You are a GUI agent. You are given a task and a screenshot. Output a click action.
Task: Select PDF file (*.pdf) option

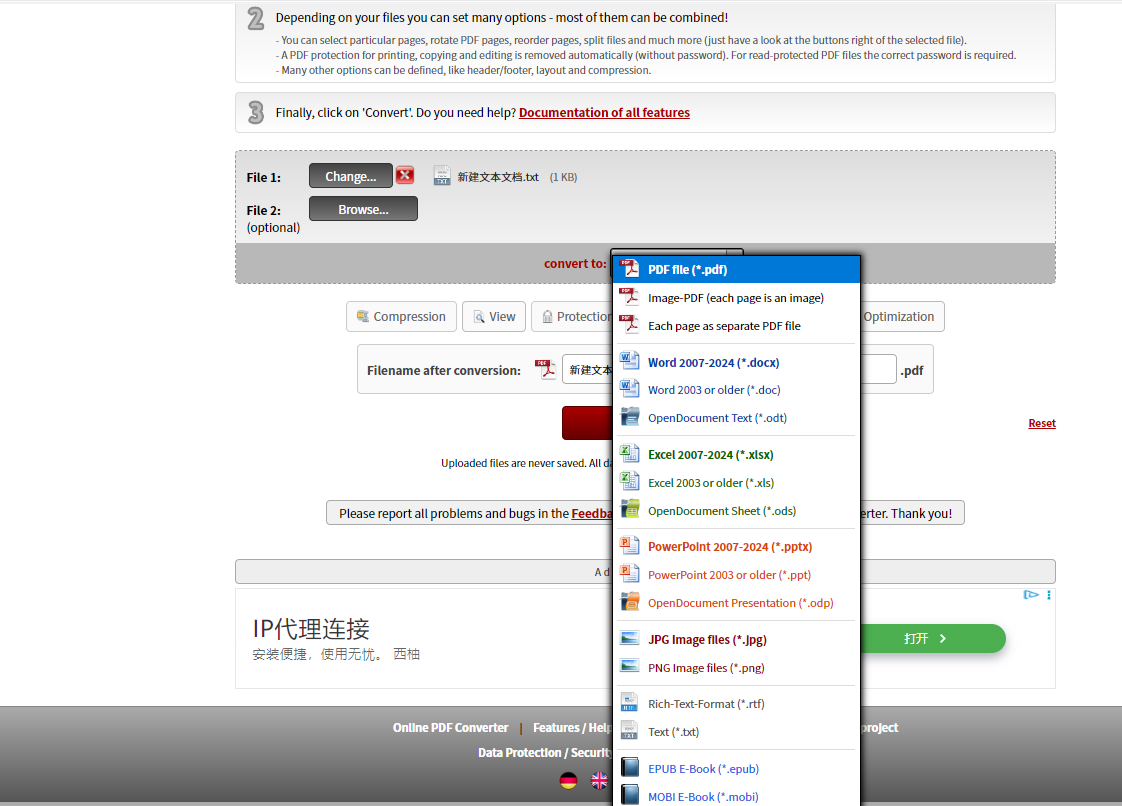687,270
